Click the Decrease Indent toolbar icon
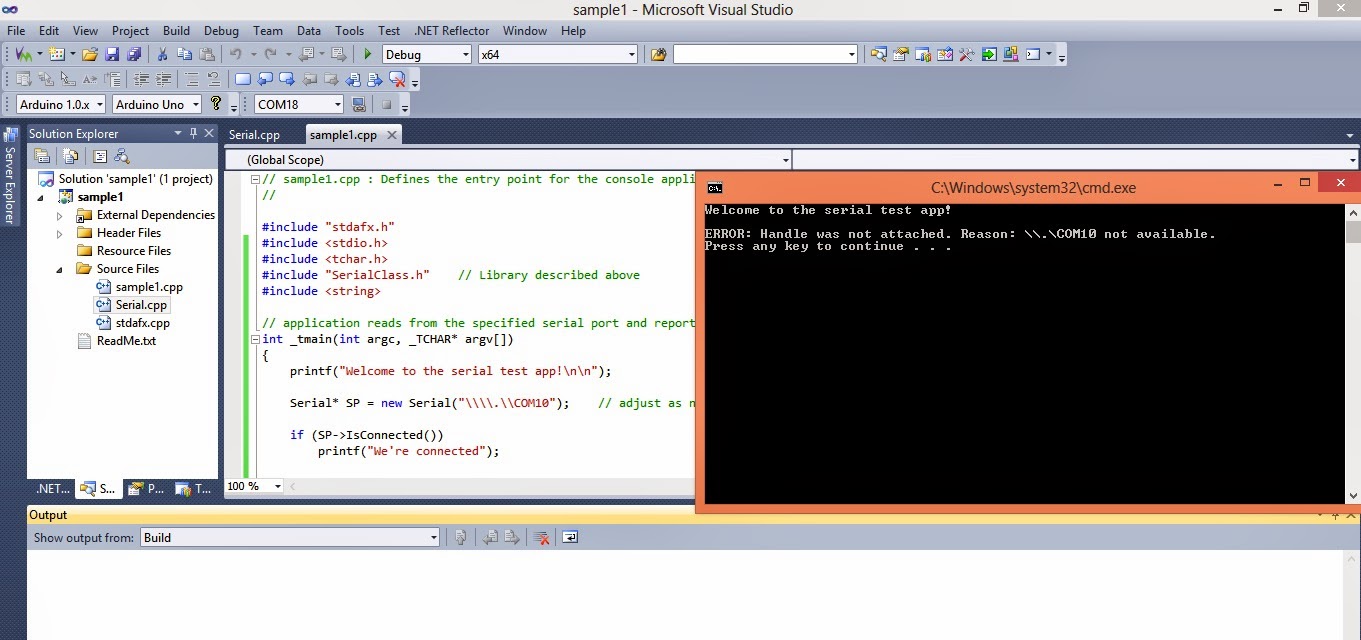This screenshot has width=1361, height=640. (141, 79)
